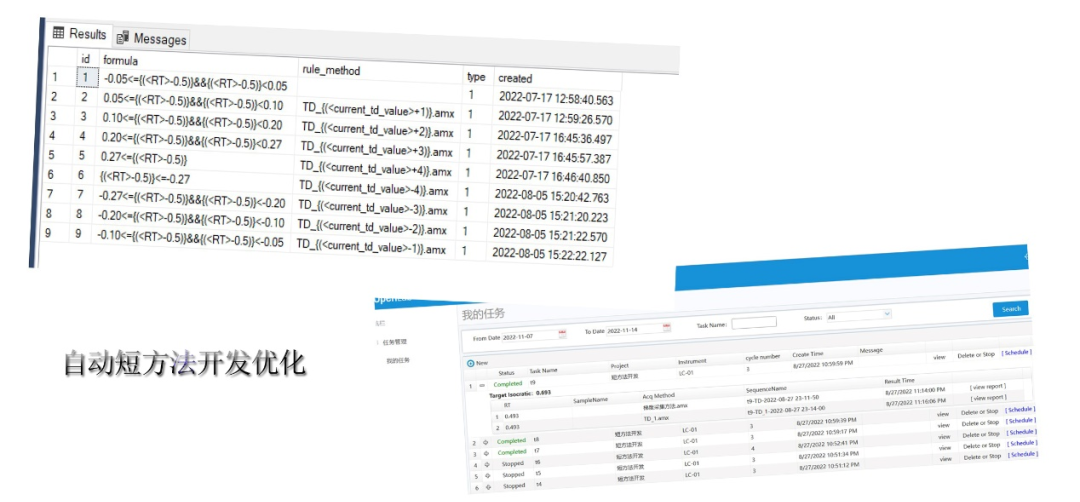This screenshot has height=502, width=1080.
Task: Switch to the Messages tab
Action: [x=152, y=39]
